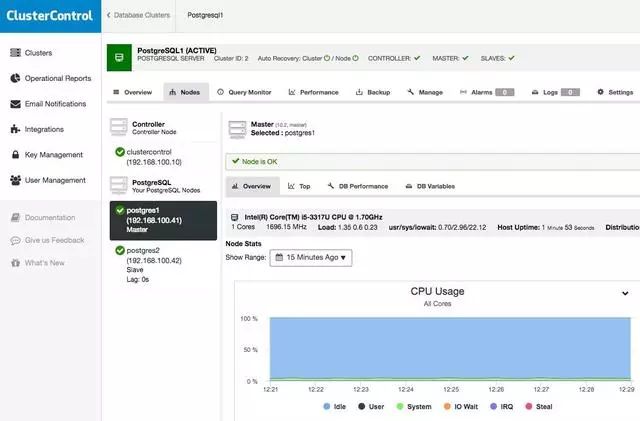
Task: Click the Email Notifications envelope icon
Action: tap(16, 104)
